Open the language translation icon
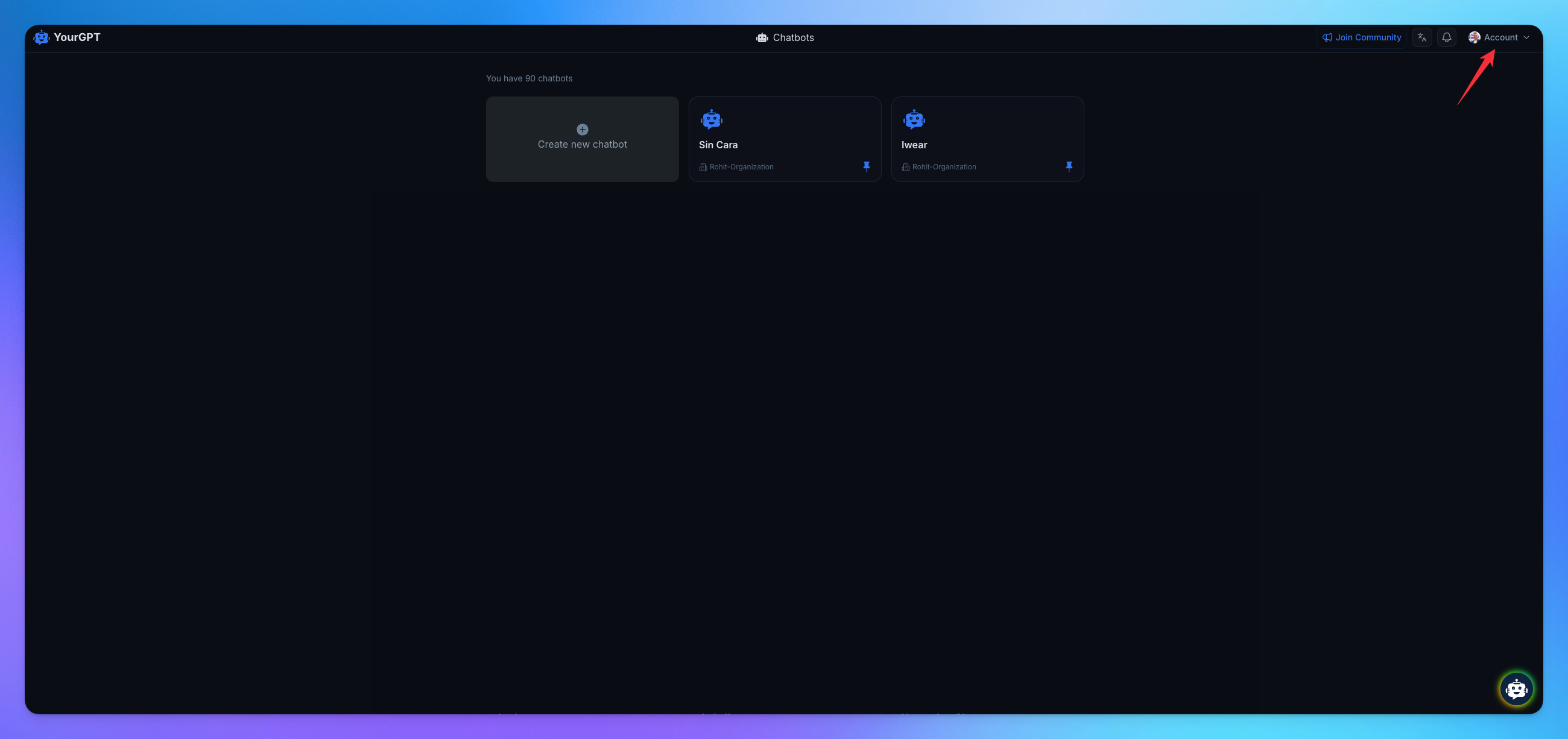 tap(1421, 37)
